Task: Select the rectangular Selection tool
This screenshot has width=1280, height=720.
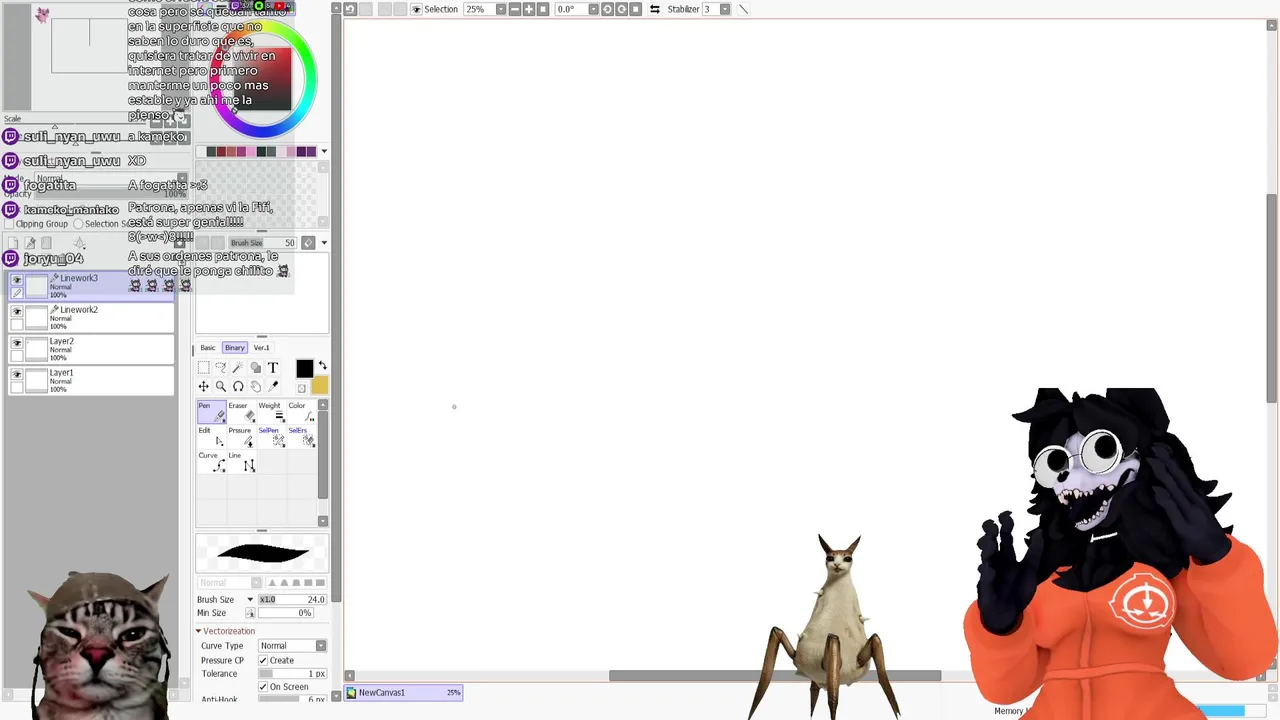Action: coord(204,368)
